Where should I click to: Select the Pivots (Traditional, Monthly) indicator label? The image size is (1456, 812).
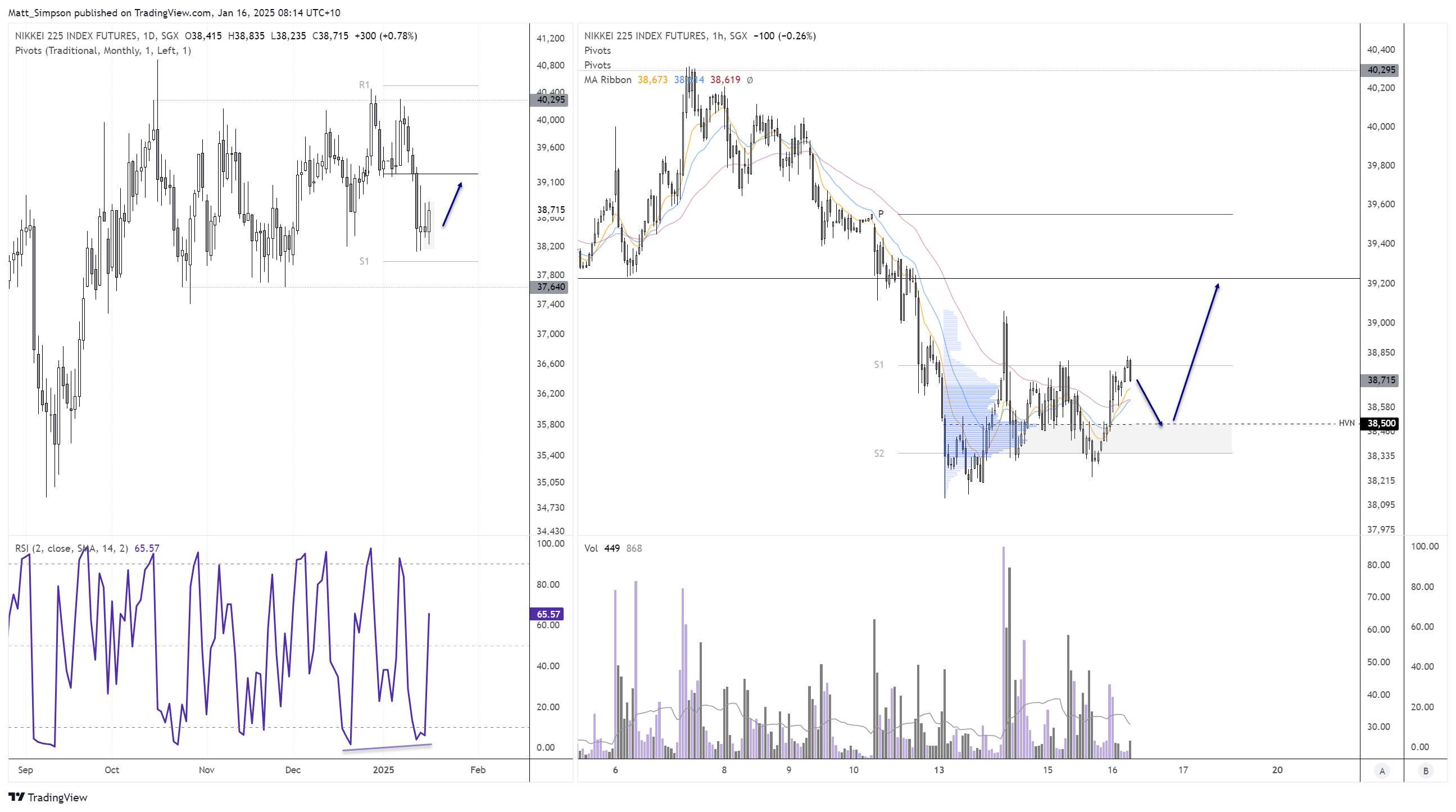coord(103,50)
